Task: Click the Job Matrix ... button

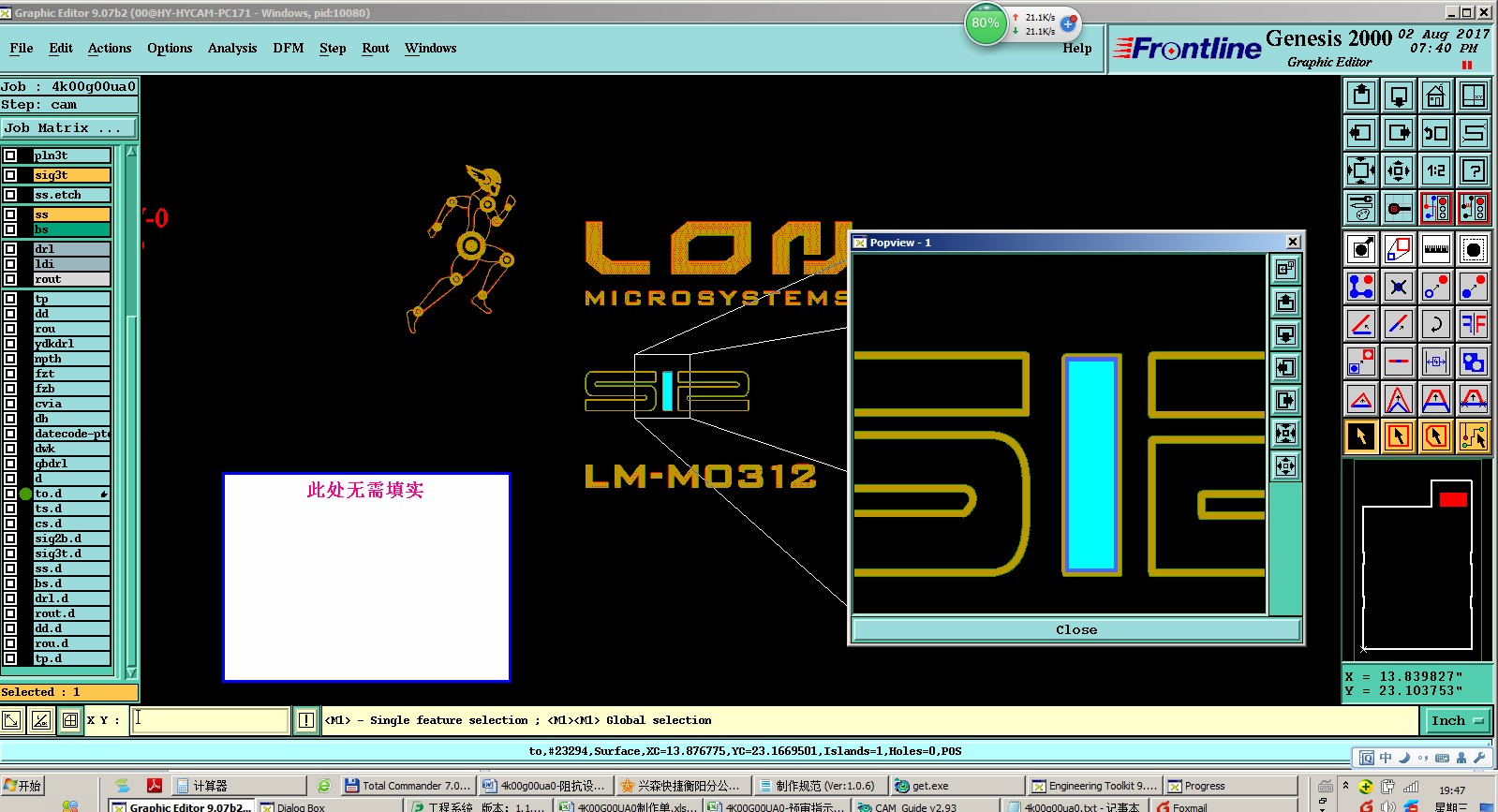Action: pos(69,127)
